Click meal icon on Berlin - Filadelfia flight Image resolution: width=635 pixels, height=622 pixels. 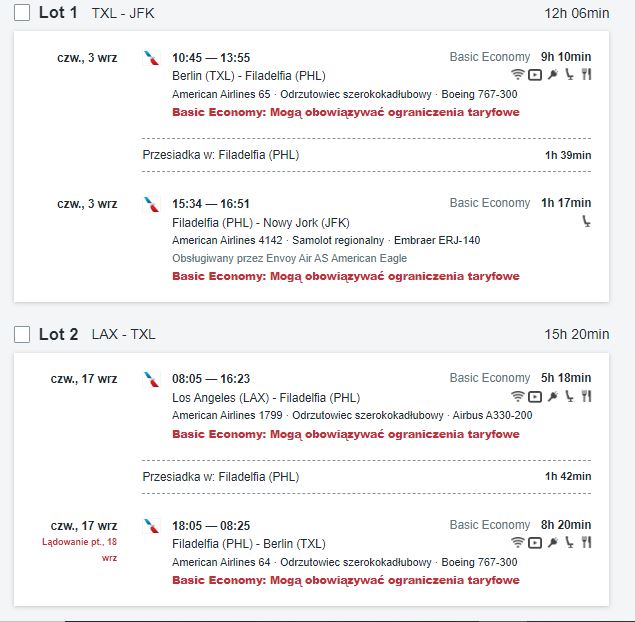click(x=586, y=75)
